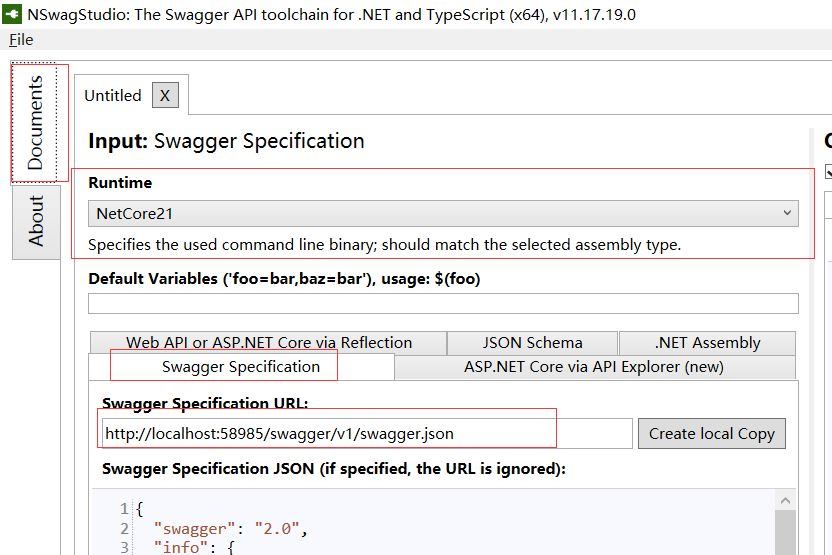Image resolution: width=832 pixels, height=555 pixels.
Task: Select the Untitled document tab
Action: [x=112, y=95]
